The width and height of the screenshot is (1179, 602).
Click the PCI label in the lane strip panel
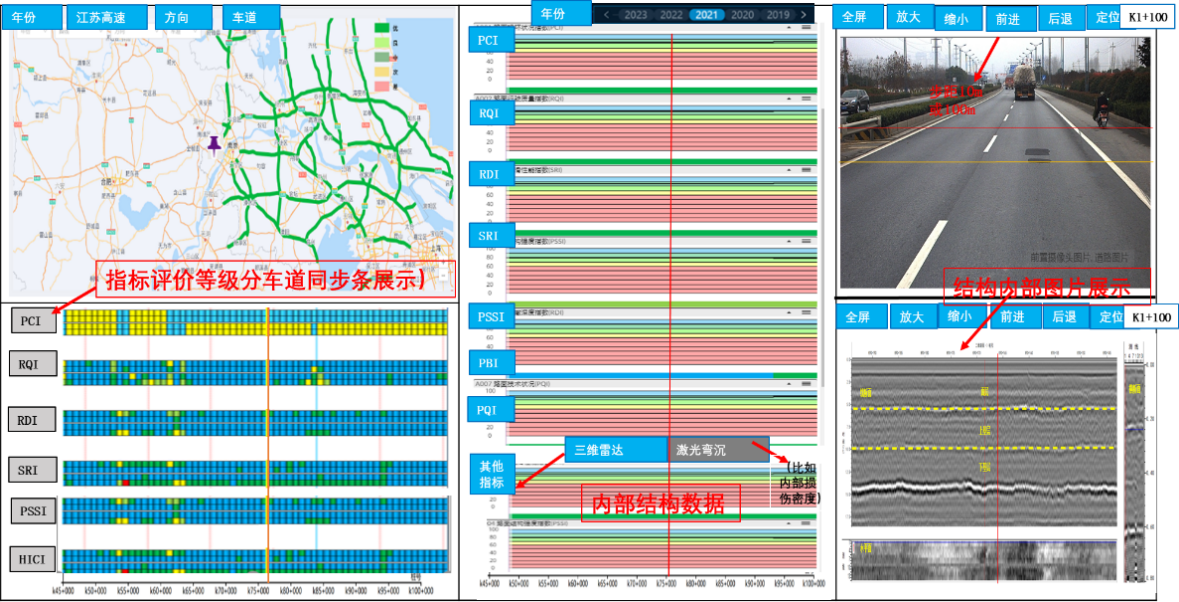(x=35, y=322)
